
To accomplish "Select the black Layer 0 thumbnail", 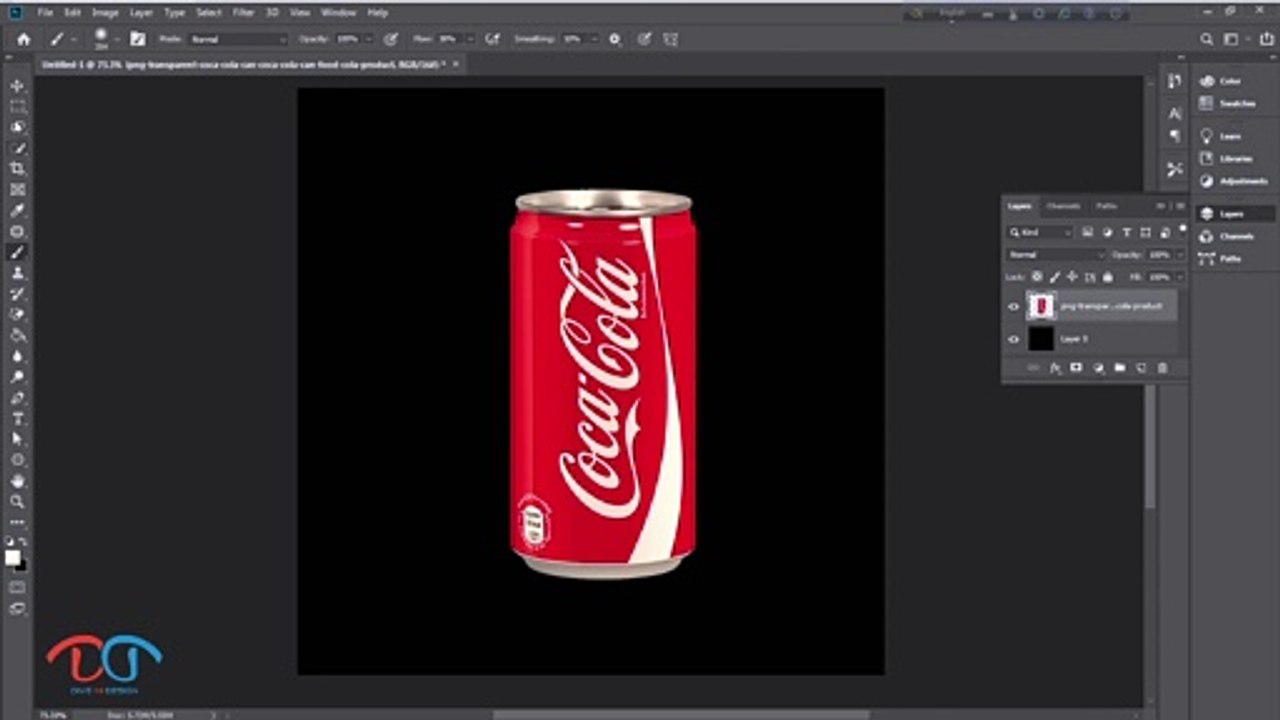I will [1041, 339].
